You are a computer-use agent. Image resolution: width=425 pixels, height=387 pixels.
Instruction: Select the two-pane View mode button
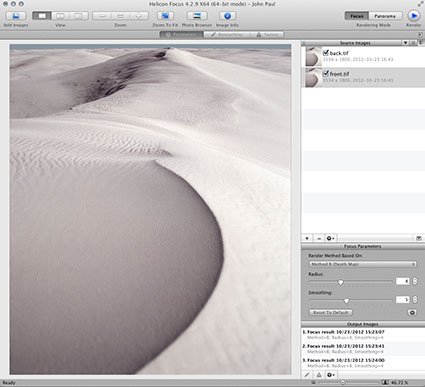(60, 16)
